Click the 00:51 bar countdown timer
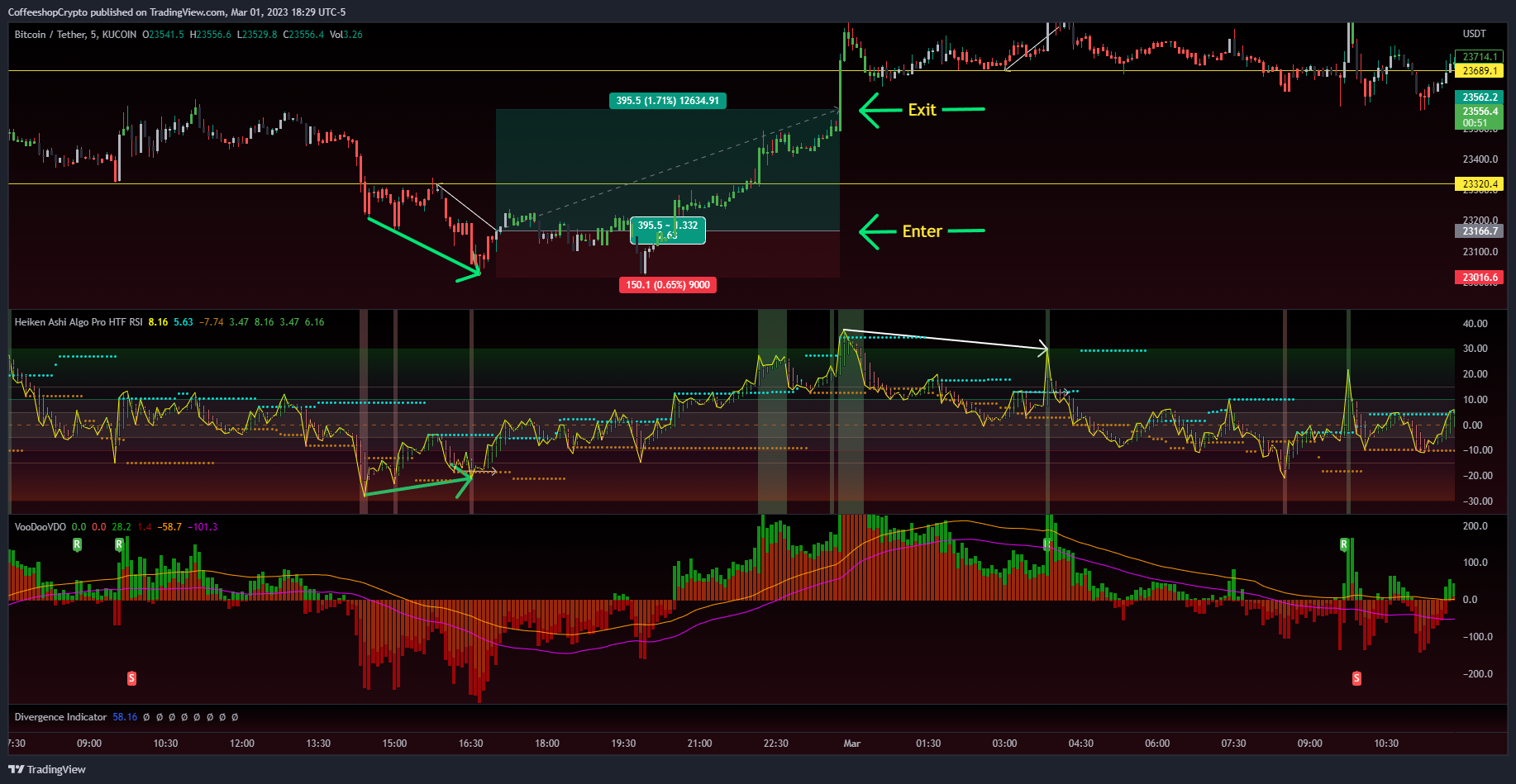 click(1475, 123)
